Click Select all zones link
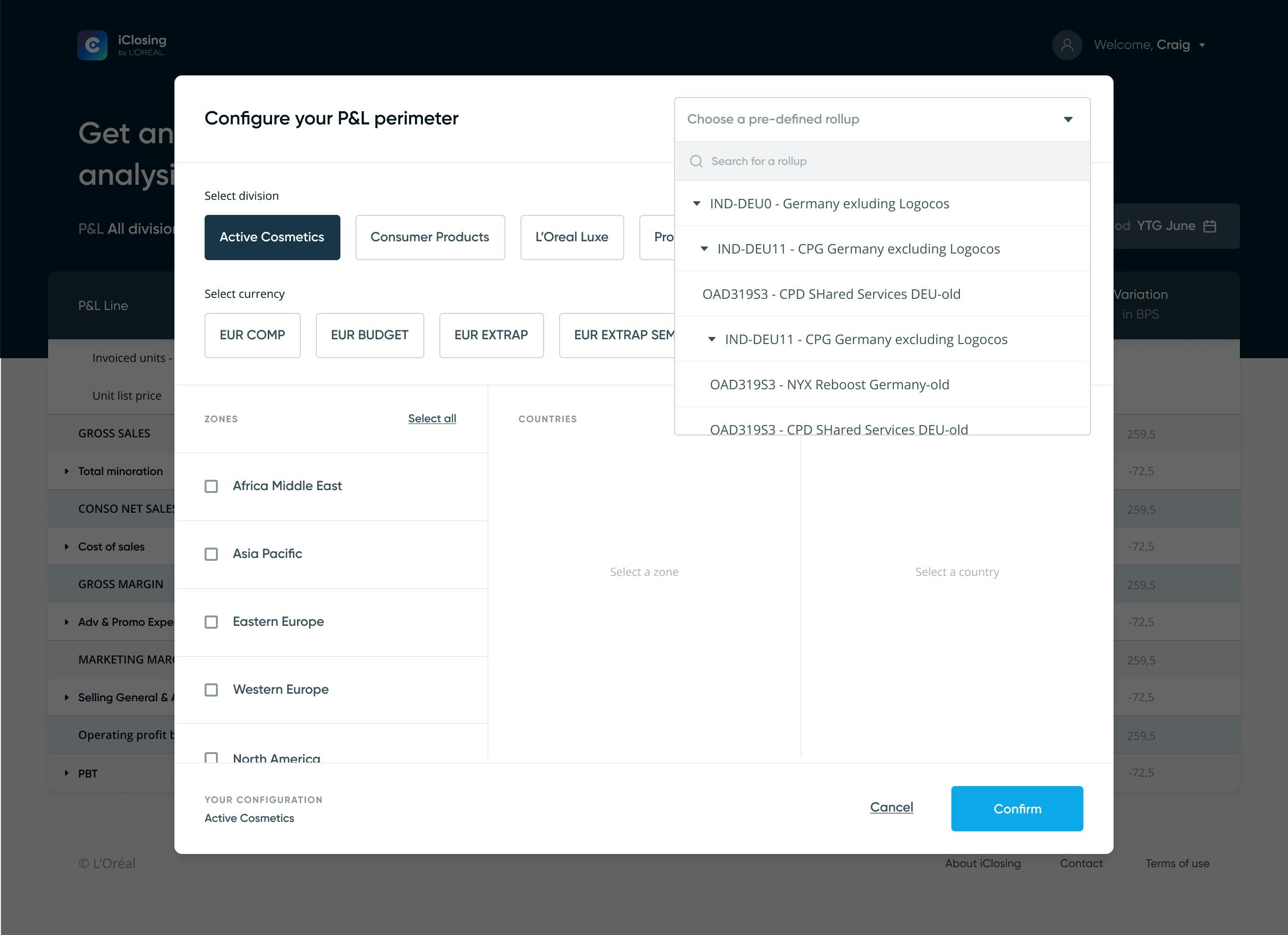 432,418
